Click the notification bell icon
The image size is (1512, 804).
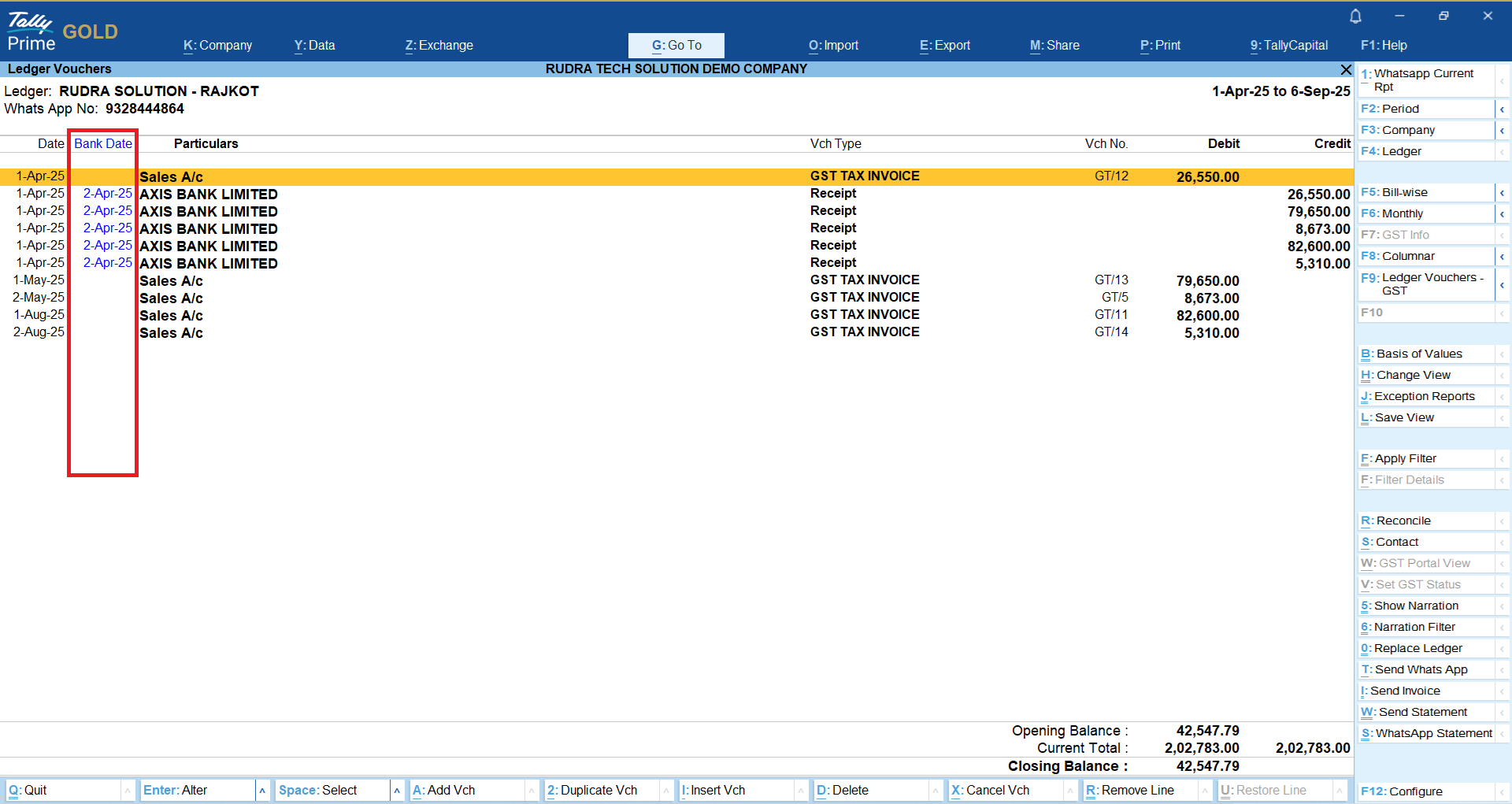click(1355, 16)
